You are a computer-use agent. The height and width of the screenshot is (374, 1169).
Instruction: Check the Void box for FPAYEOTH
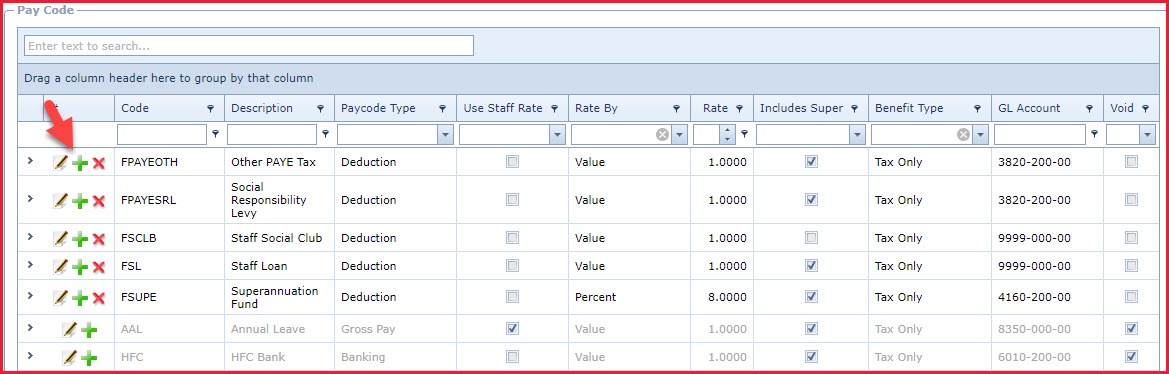point(1132,162)
